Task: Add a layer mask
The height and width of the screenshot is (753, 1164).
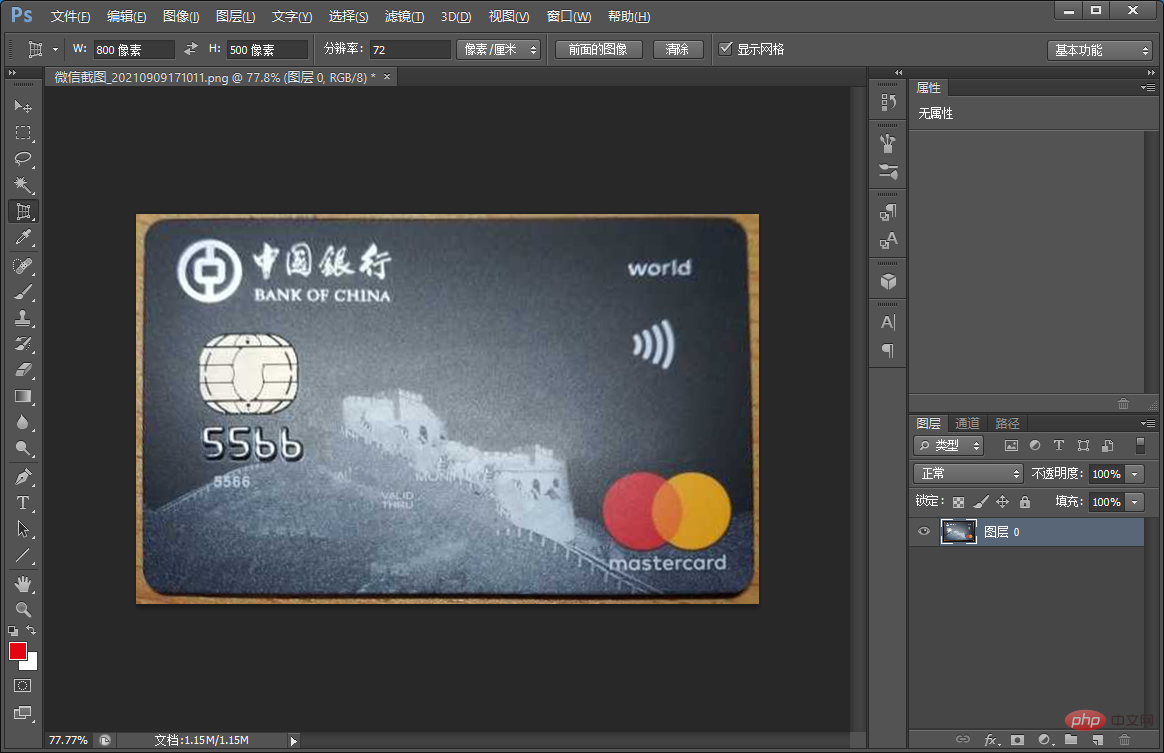Action: point(1017,740)
